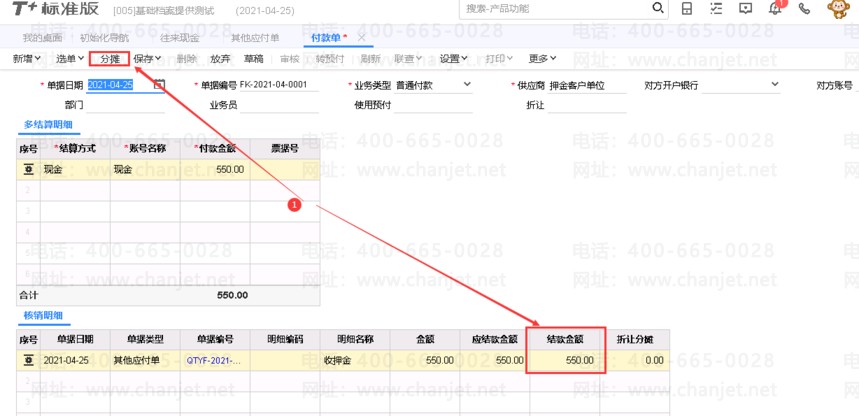Image resolution: width=859 pixels, height=416 pixels.
Task: Click the message feedback icon
Action: tap(745, 9)
